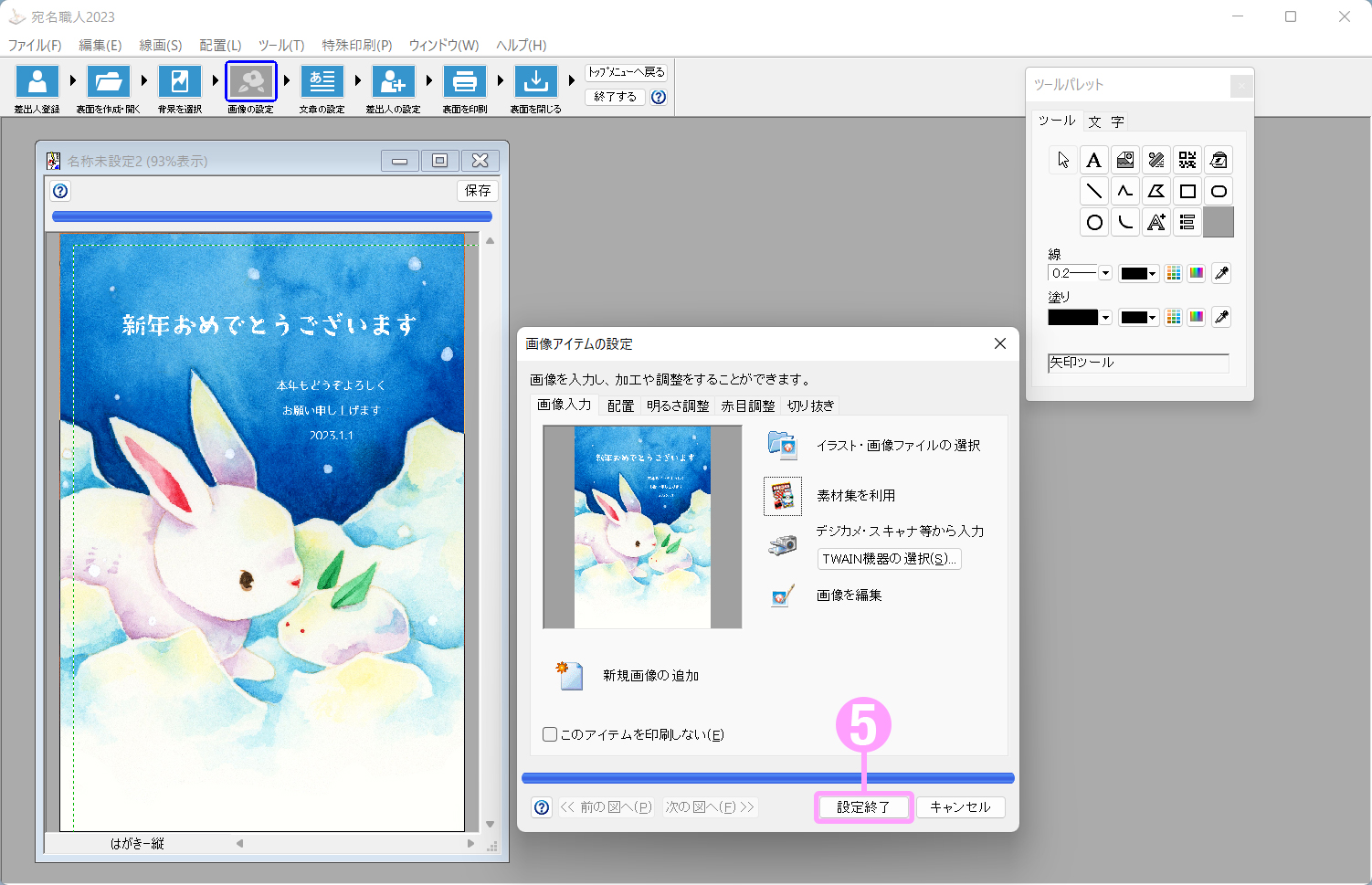Select the text tool A icon
Screen dimensions: 1372x885
(1093, 161)
